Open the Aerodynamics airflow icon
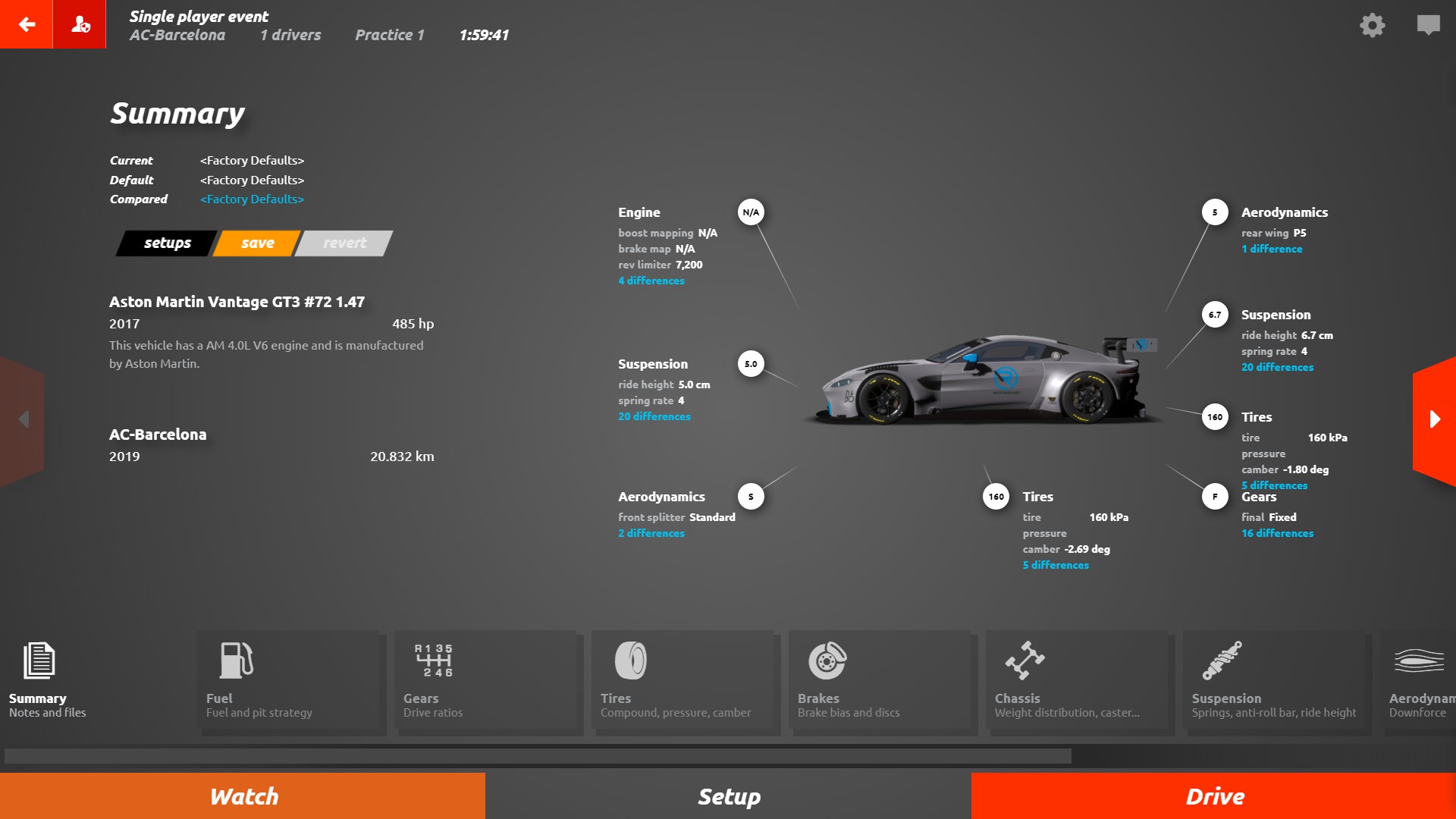The width and height of the screenshot is (1456, 819). (x=1418, y=661)
